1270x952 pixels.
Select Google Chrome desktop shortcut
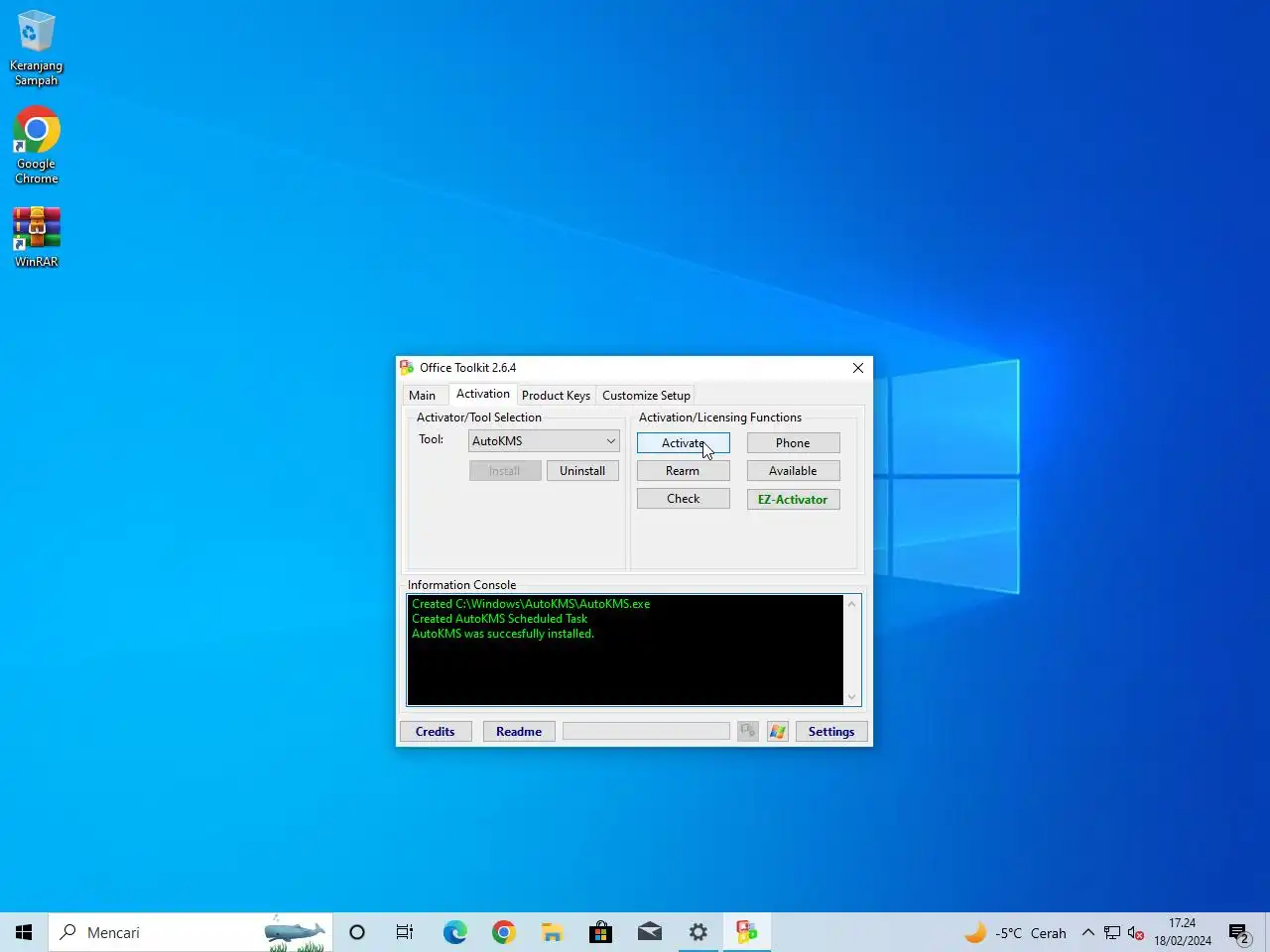(x=36, y=145)
